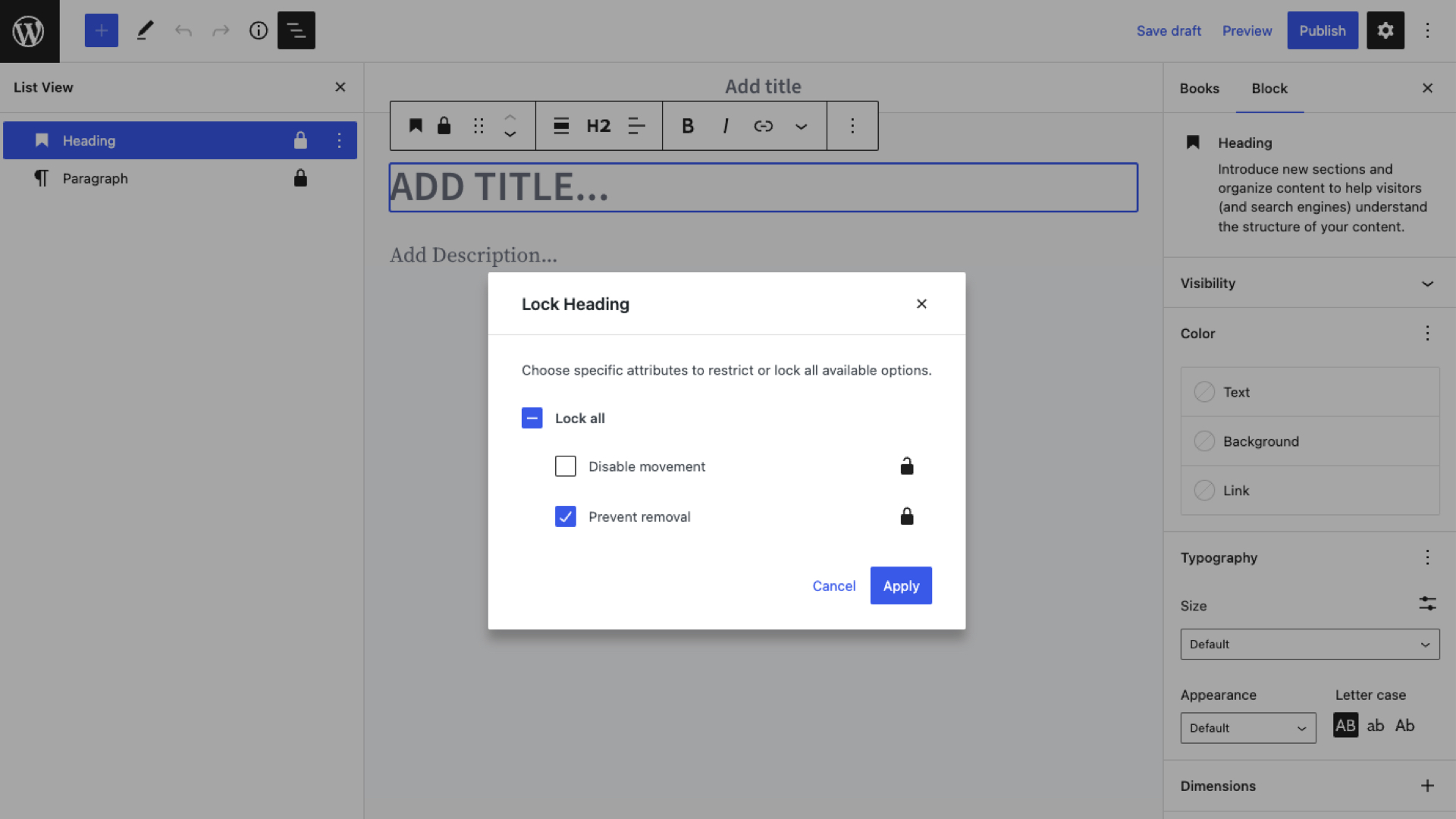1456x819 pixels.
Task: Click the link icon in the heading toolbar
Action: (763, 125)
